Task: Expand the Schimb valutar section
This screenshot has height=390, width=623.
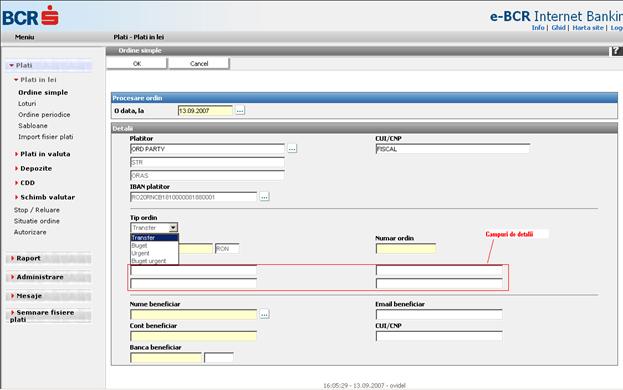Action: (47, 197)
